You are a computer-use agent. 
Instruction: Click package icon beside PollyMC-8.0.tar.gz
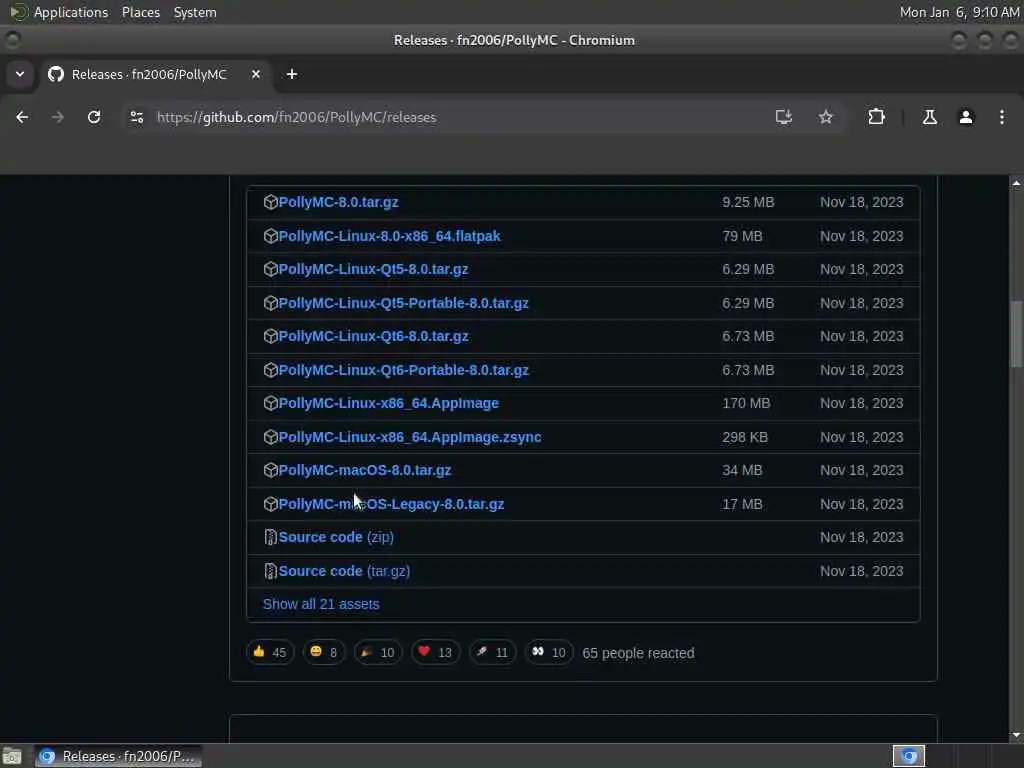(270, 202)
